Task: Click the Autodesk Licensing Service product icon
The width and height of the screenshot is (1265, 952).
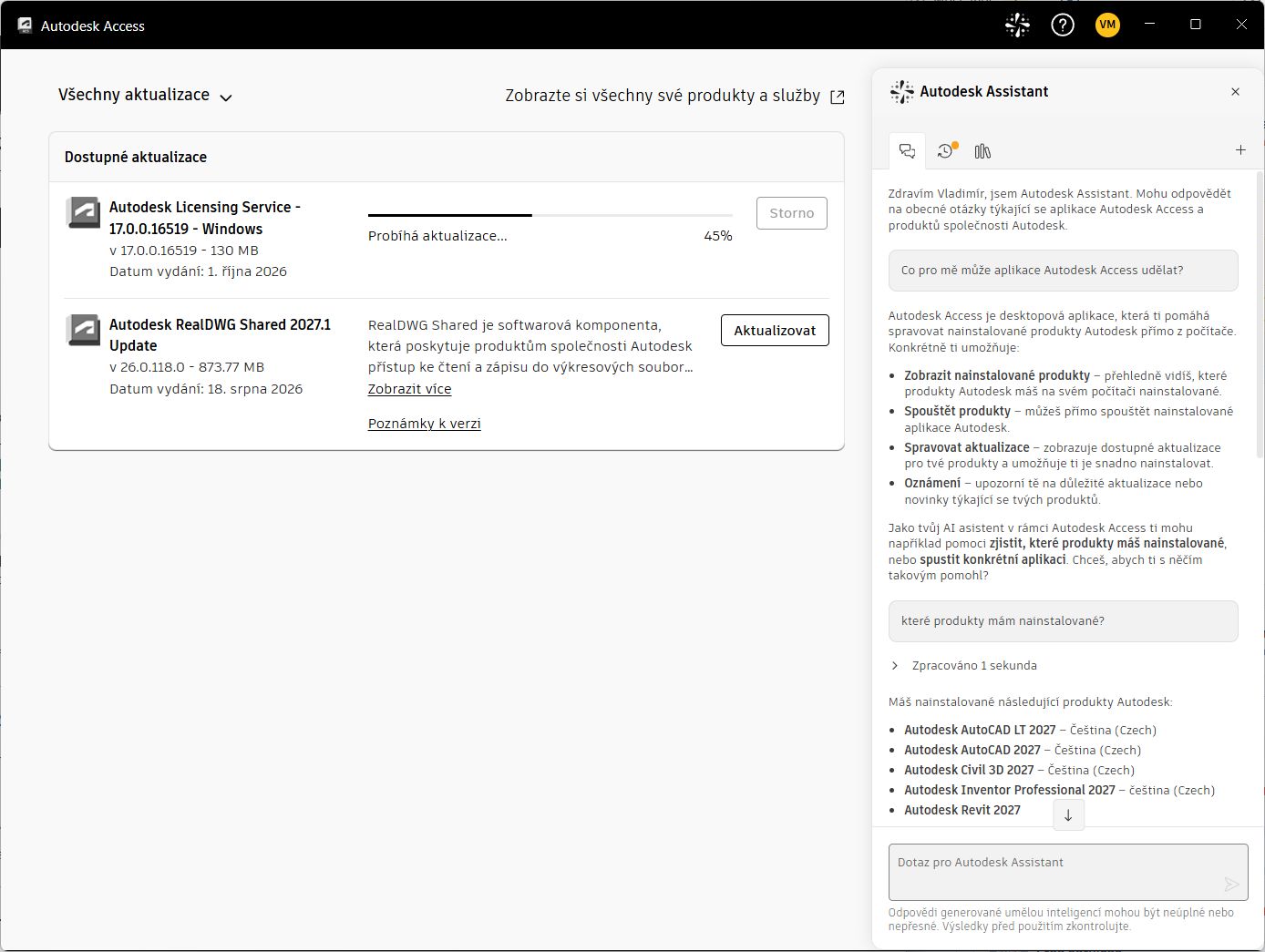Action: point(84,212)
